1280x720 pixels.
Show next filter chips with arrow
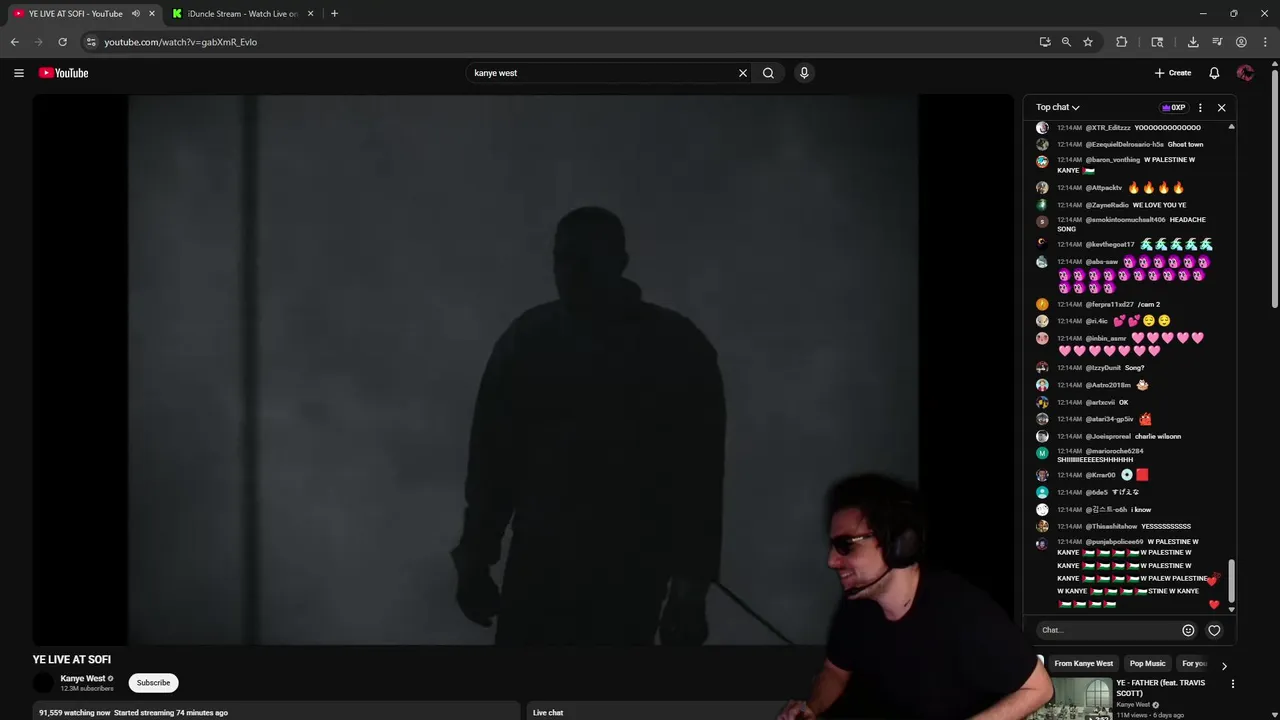1224,666
